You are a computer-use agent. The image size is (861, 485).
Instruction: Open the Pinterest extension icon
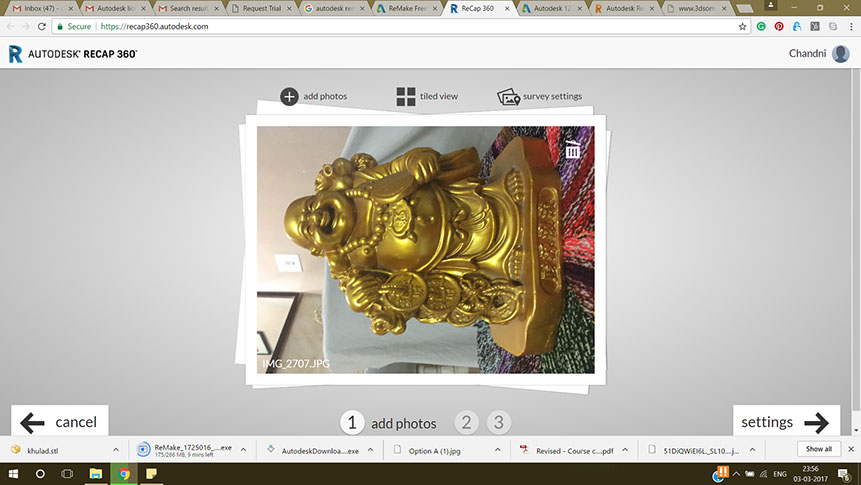[779, 26]
